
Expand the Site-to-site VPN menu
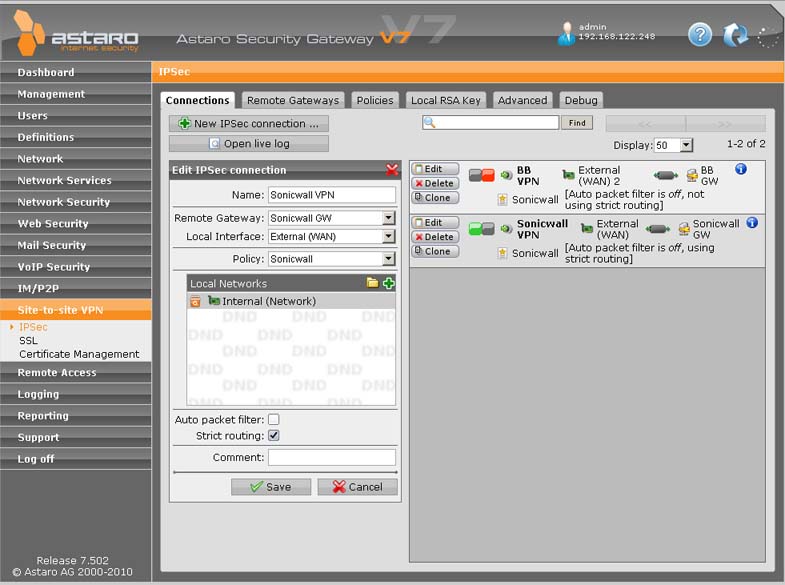76,310
